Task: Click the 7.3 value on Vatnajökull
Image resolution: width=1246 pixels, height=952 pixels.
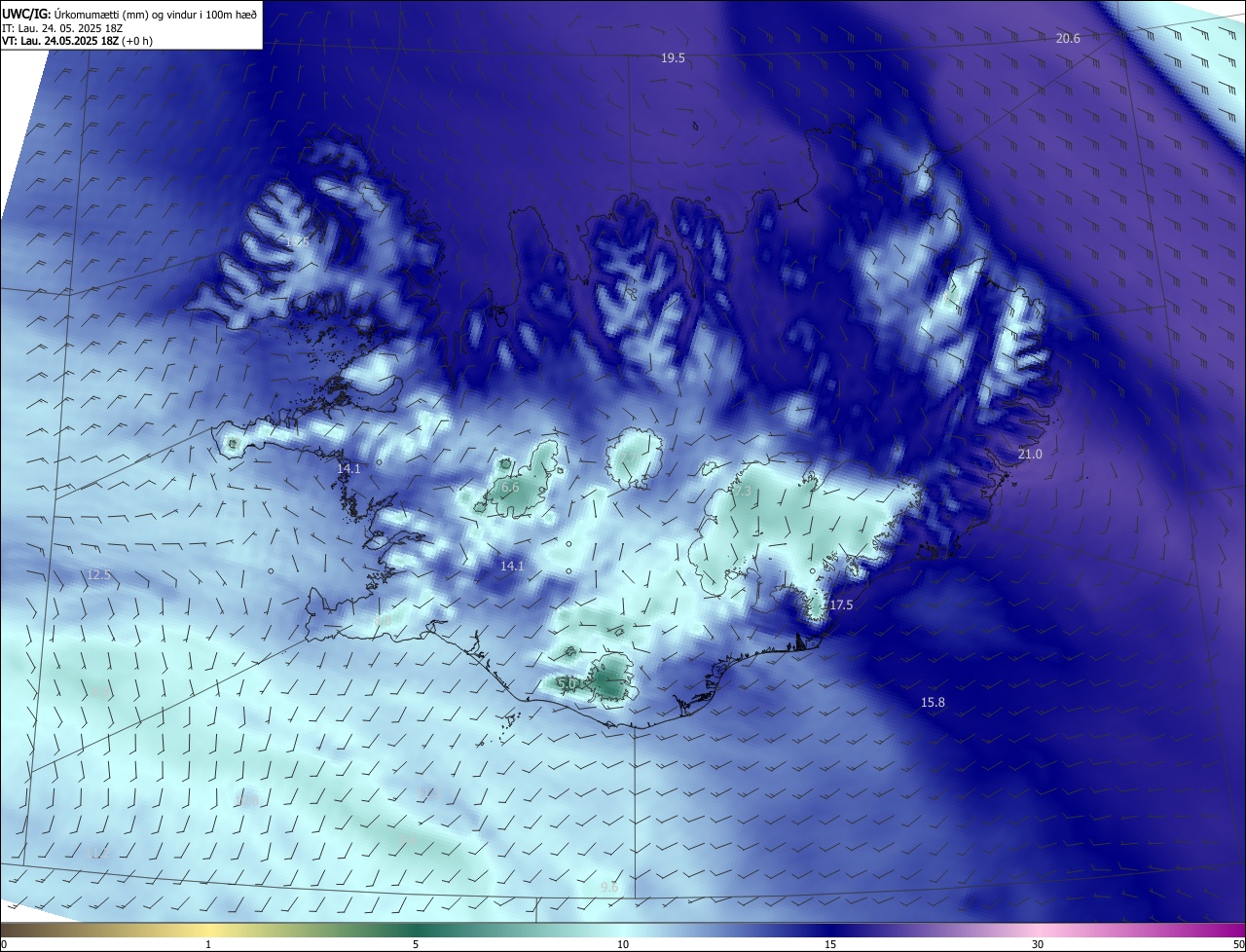Action: tap(743, 493)
